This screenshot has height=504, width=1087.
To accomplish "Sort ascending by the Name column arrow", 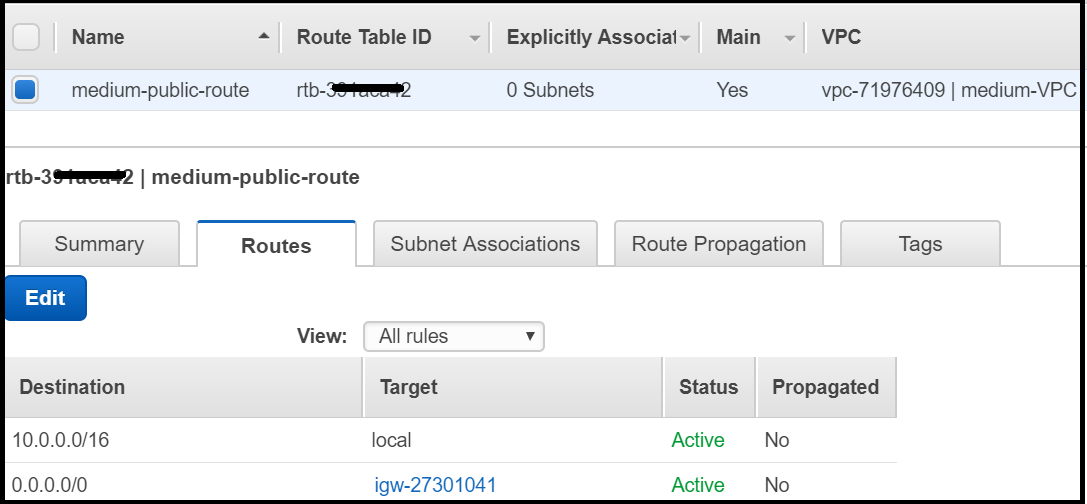I will (x=264, y=37).
